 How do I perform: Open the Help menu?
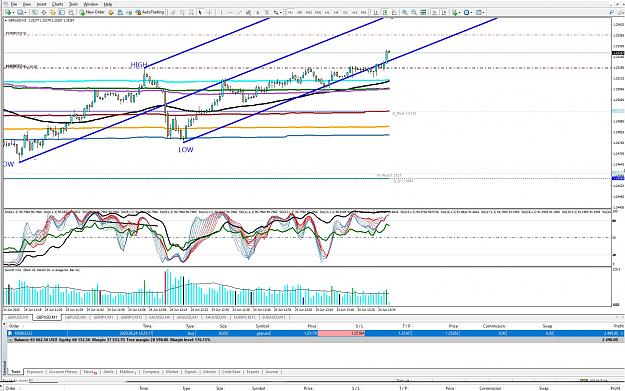[x=108, y=4]
